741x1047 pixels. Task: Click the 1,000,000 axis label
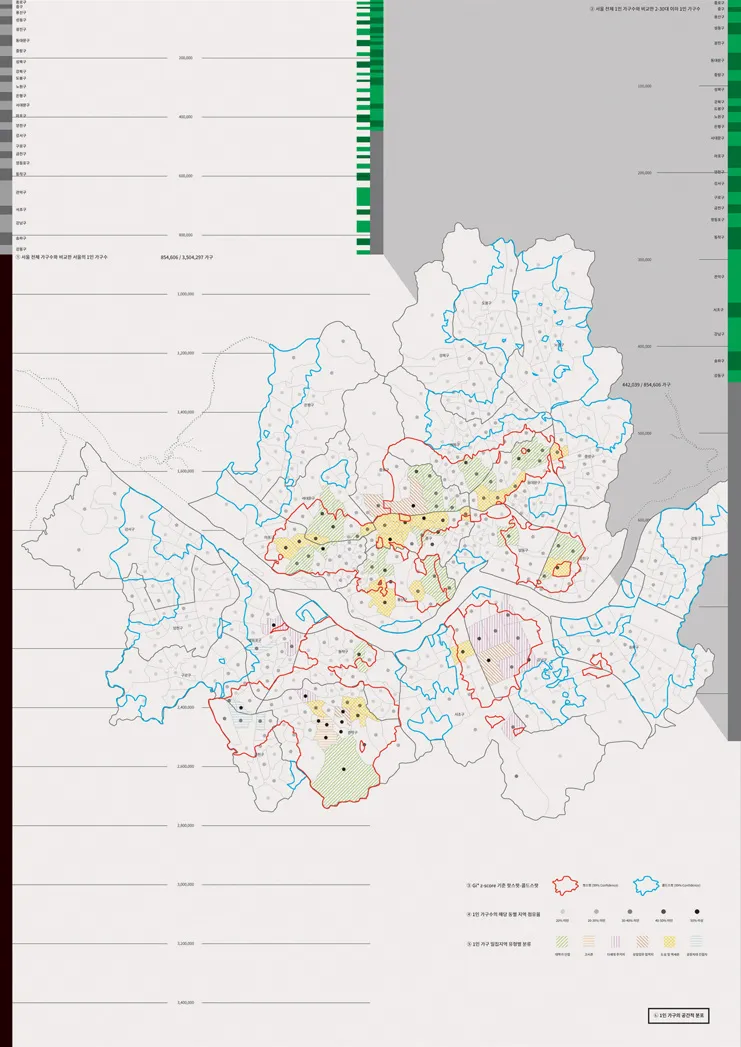pyautogui.click(x=186, y=294)
